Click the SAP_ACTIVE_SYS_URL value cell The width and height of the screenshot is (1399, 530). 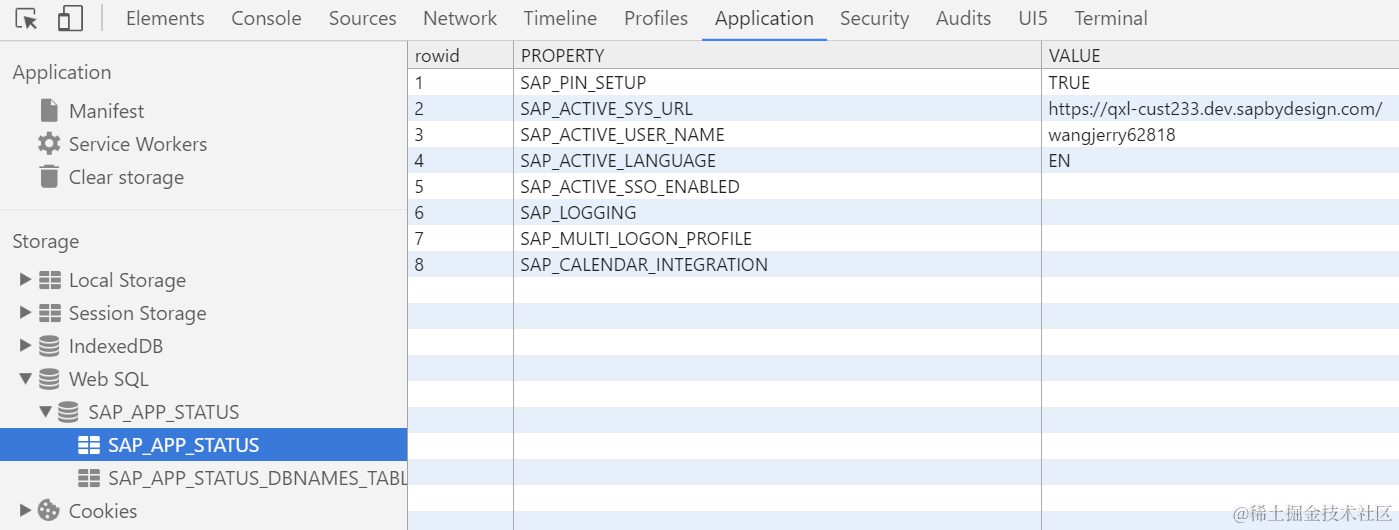1215,109
